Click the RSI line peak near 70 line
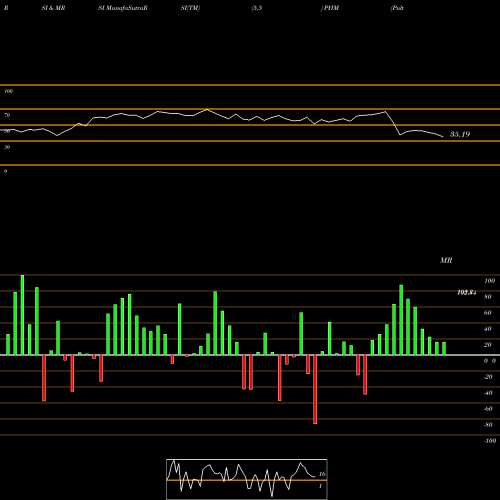500x500 pixels. click(207, 109)
